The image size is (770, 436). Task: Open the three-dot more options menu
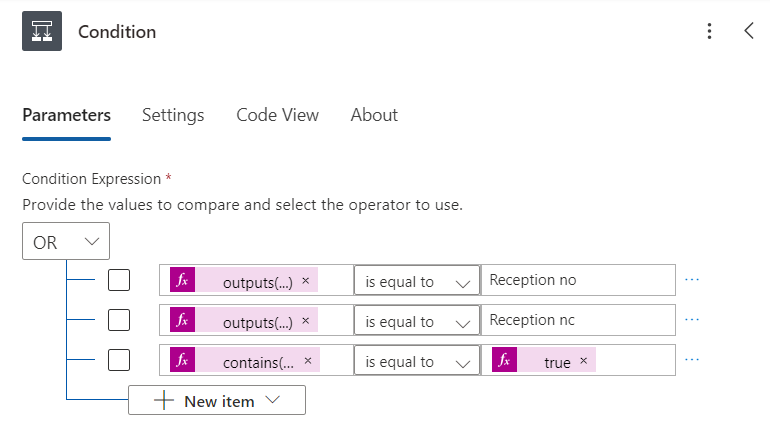coord(709,31)
